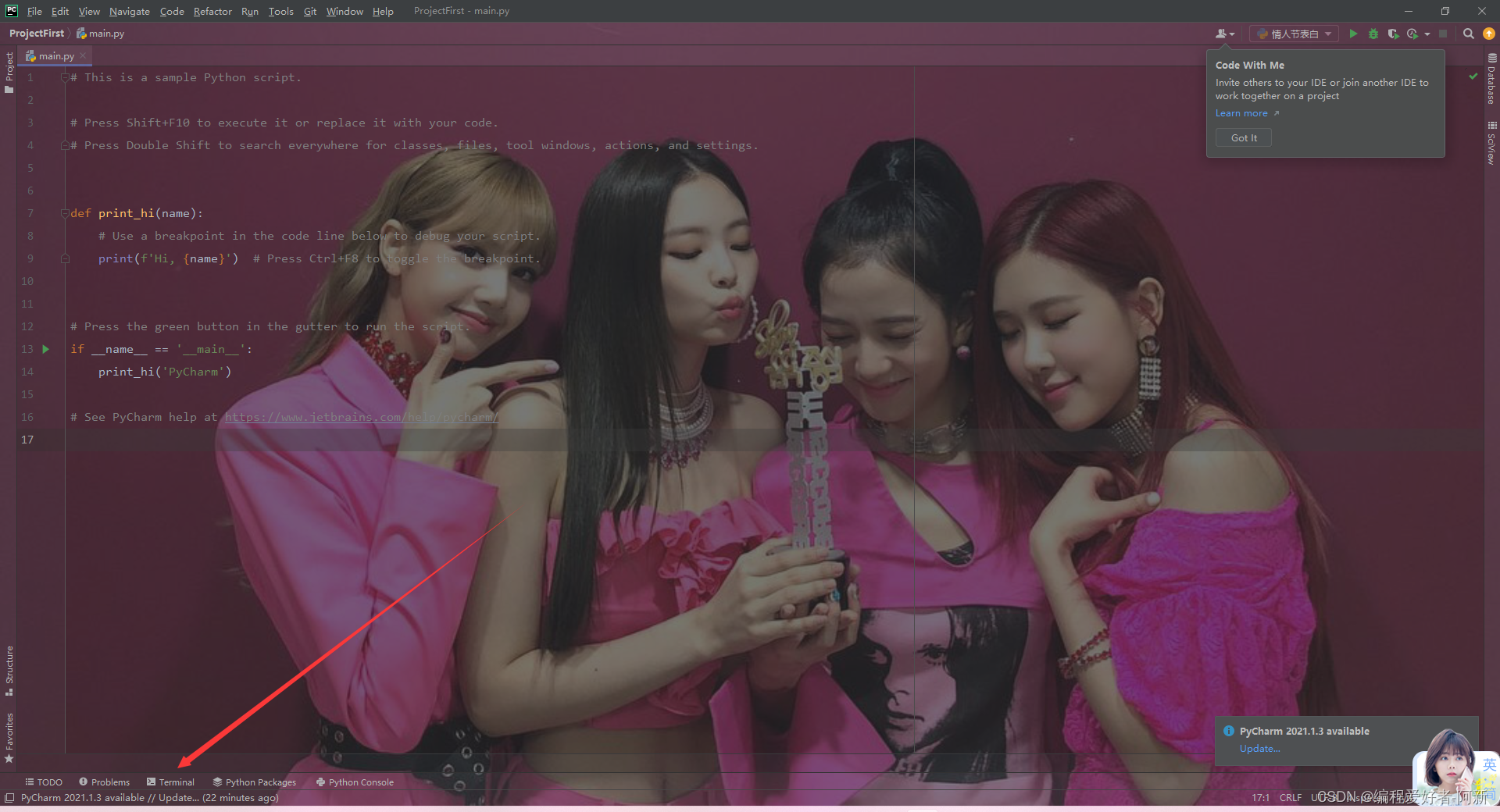Click the 17:1 cursor position indicator
The image size is (1500, 812).
pos(1260,798)
